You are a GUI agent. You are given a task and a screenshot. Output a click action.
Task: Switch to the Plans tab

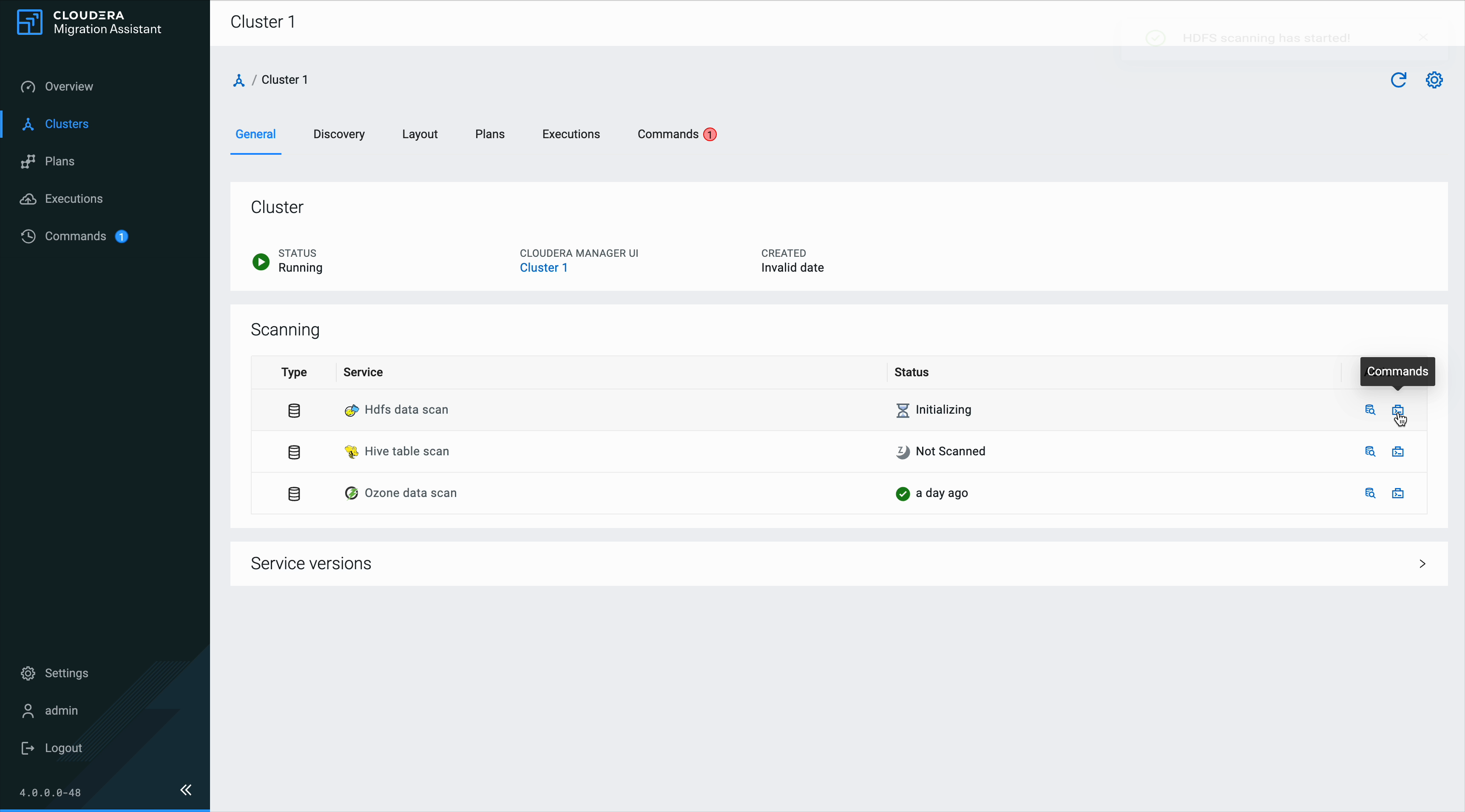(490, 134)
